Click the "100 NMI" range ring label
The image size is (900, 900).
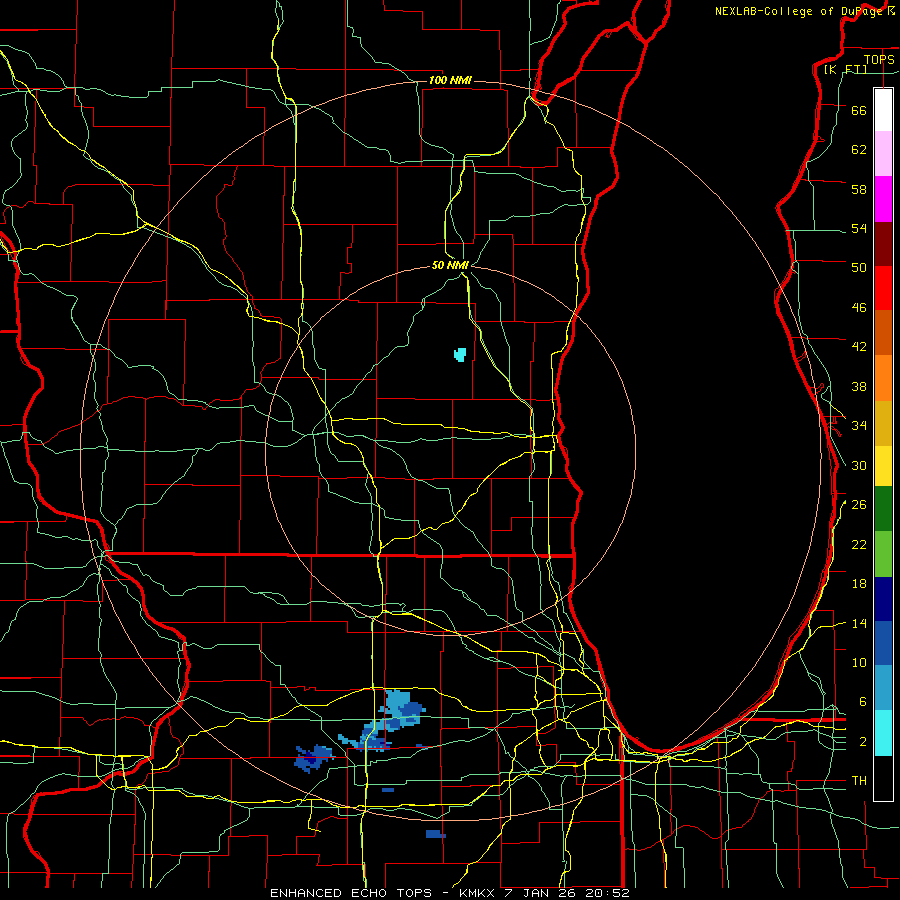click(x=450, y=80)
